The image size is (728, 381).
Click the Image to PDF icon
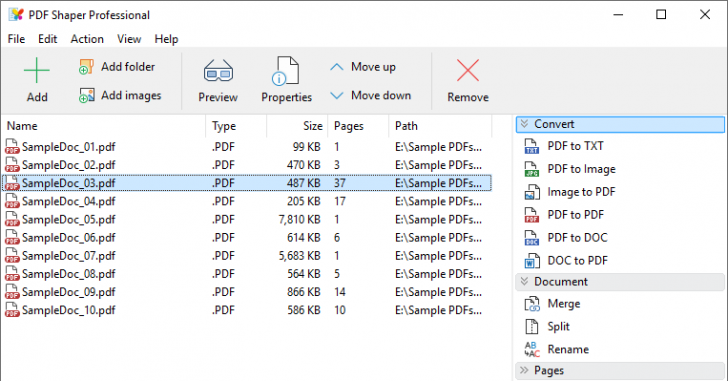[532, 192]
